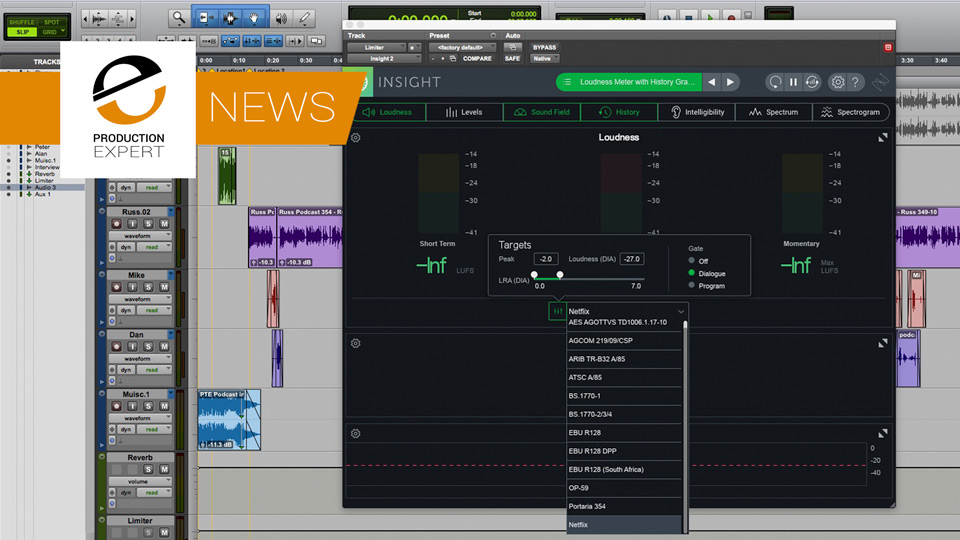This screenshot has height=540, width=960.
Task: Expand the Loudness panel to full view
Action: 882,138
